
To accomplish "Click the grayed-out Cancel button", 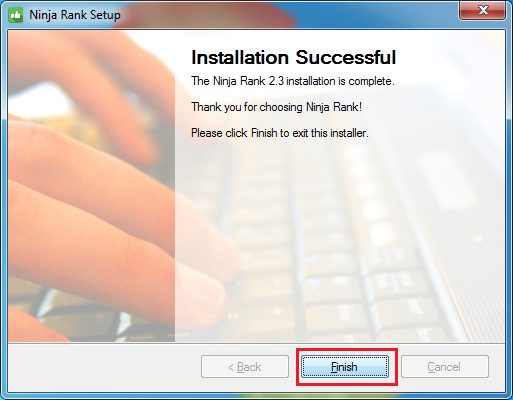I will coord(445,367).
